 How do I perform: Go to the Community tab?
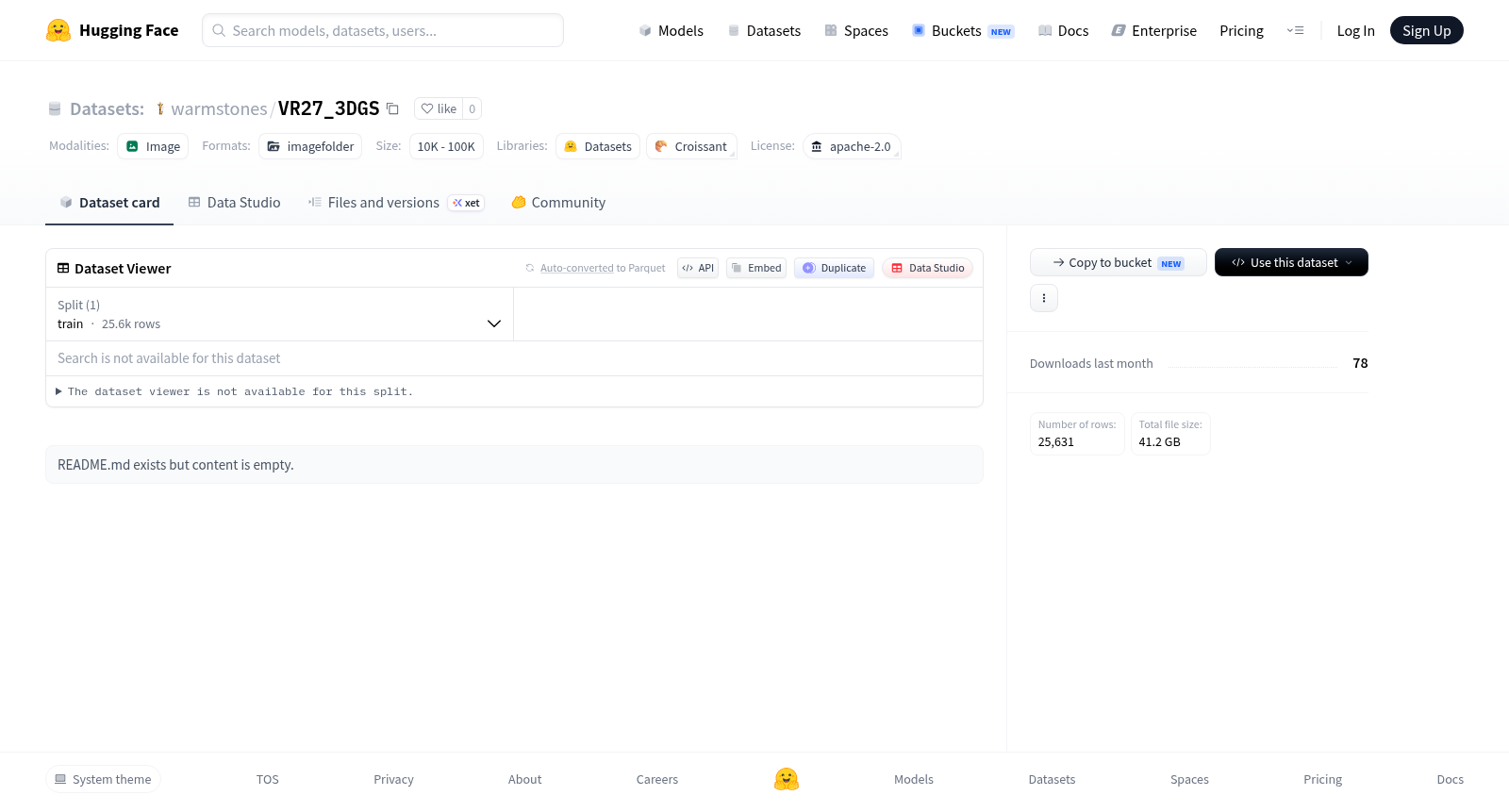(x=558, y=203)
